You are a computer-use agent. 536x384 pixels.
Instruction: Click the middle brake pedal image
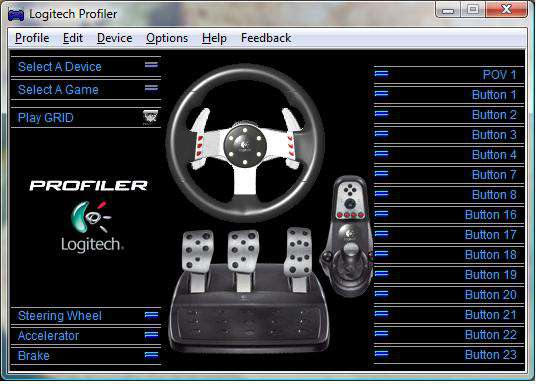click(x=243, y=251)
